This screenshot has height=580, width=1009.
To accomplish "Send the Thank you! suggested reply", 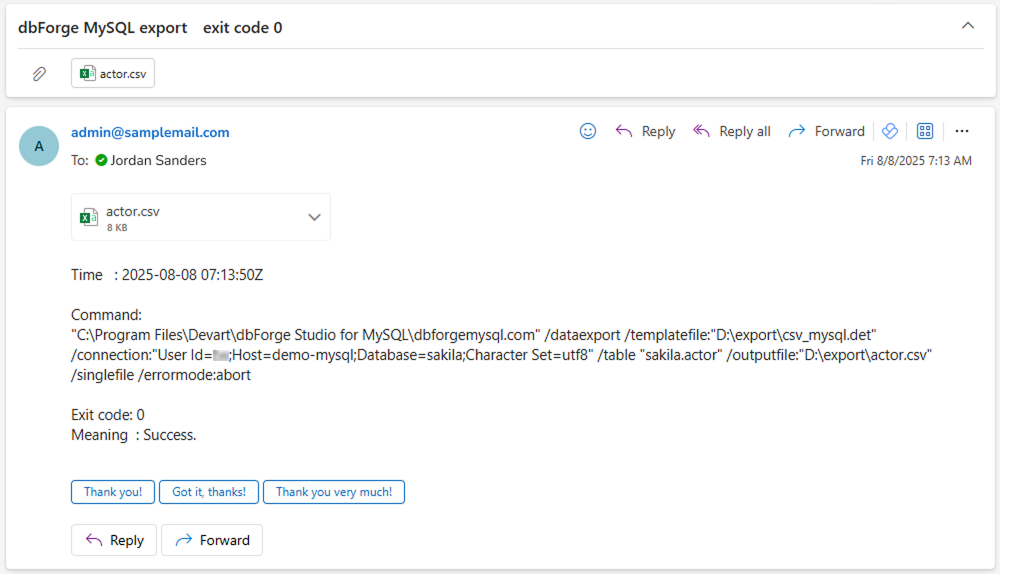I will click(x=112, y=491).
